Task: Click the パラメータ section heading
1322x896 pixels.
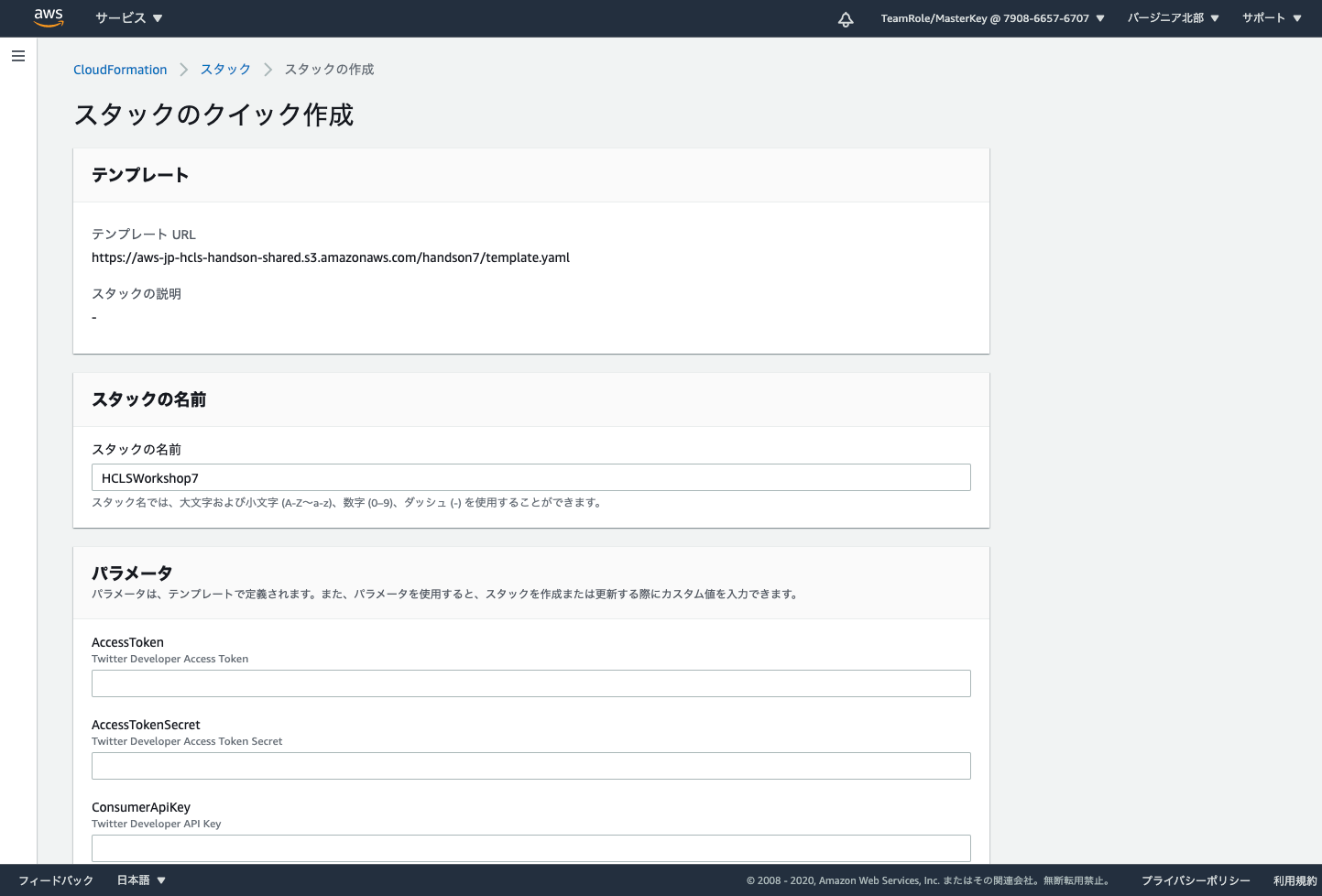Action: pyautogui.click(x=132, y=573)
